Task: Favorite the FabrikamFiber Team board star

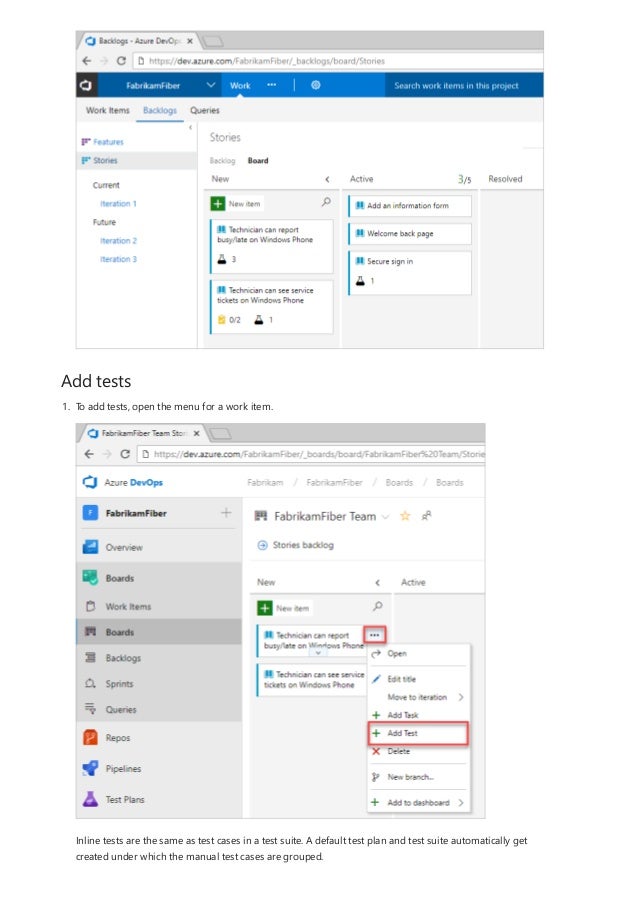Action: [405, 516]
